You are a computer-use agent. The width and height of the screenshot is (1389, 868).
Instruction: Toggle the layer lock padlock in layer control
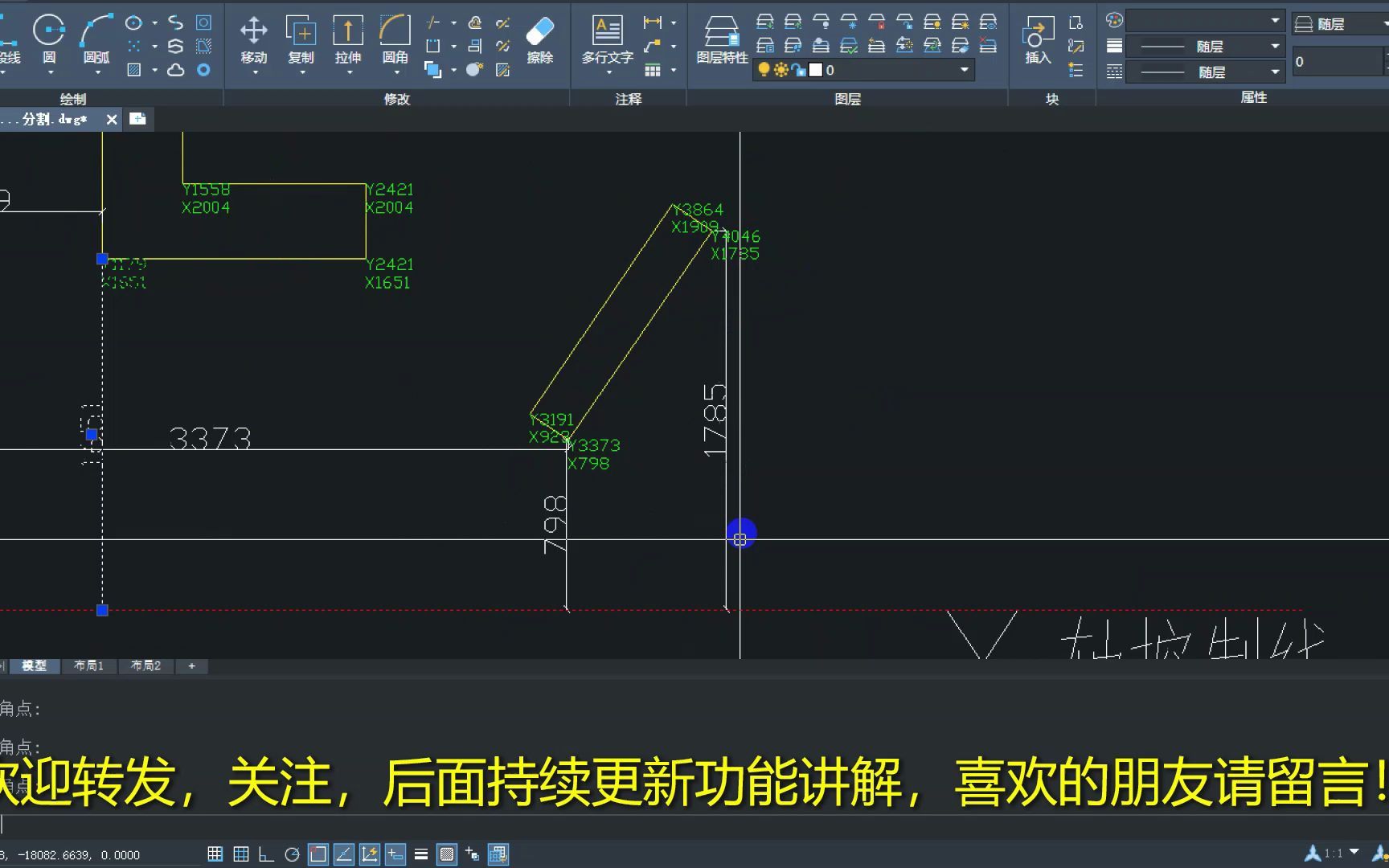[798, 70]
